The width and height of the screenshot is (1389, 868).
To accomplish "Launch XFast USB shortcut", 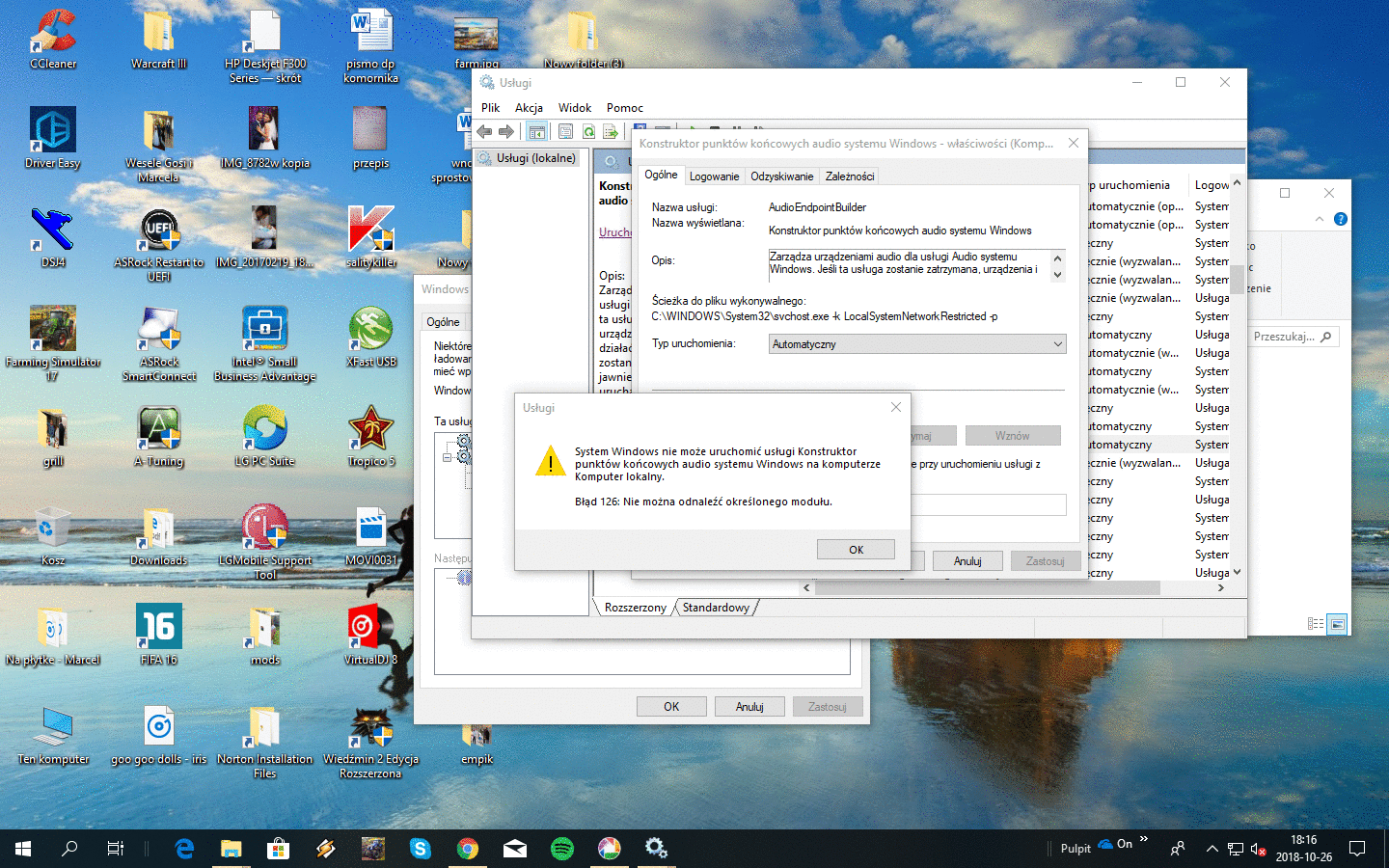I will pyautogui.click(x=371, y=337).
